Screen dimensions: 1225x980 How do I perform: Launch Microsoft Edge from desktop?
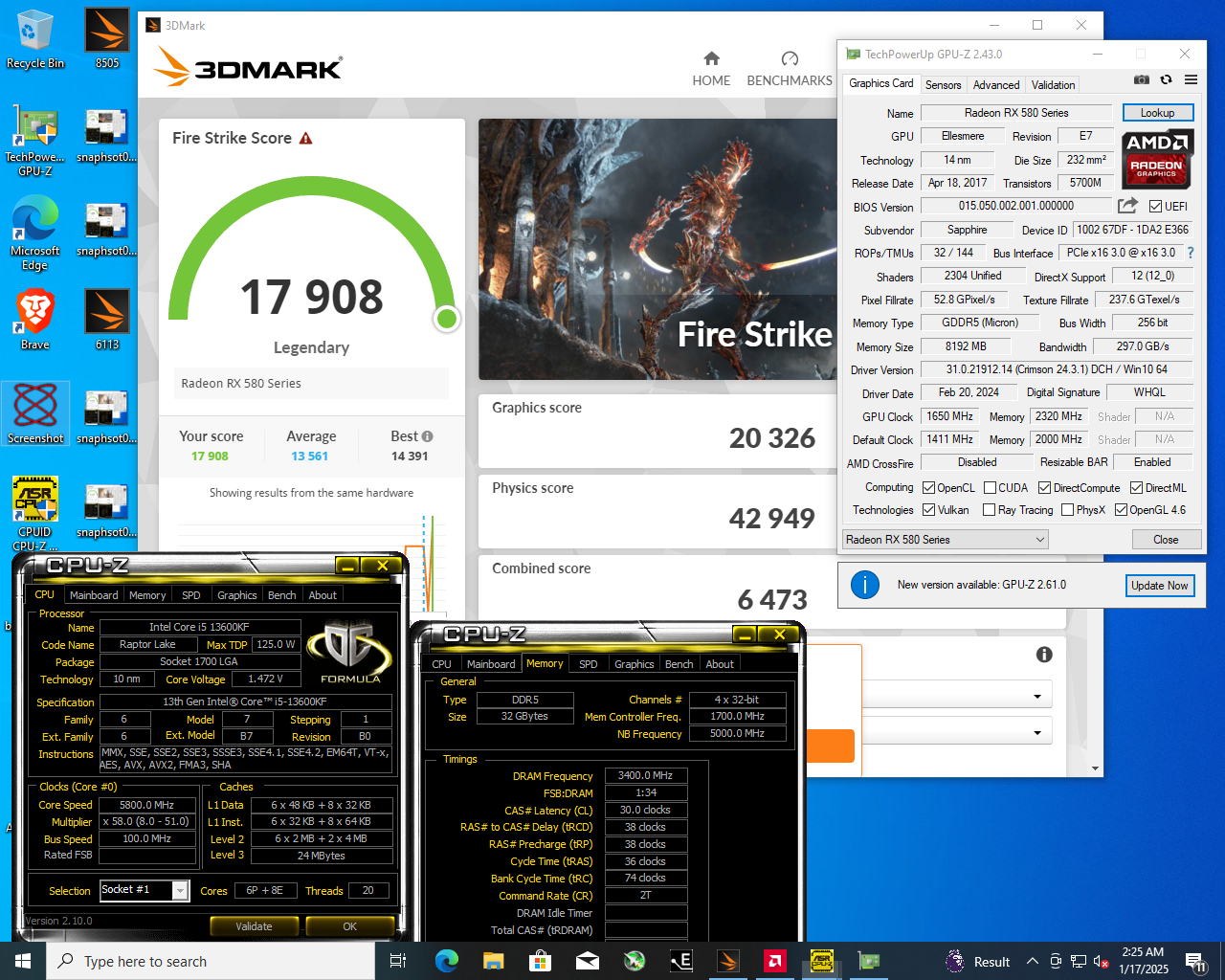34,234
